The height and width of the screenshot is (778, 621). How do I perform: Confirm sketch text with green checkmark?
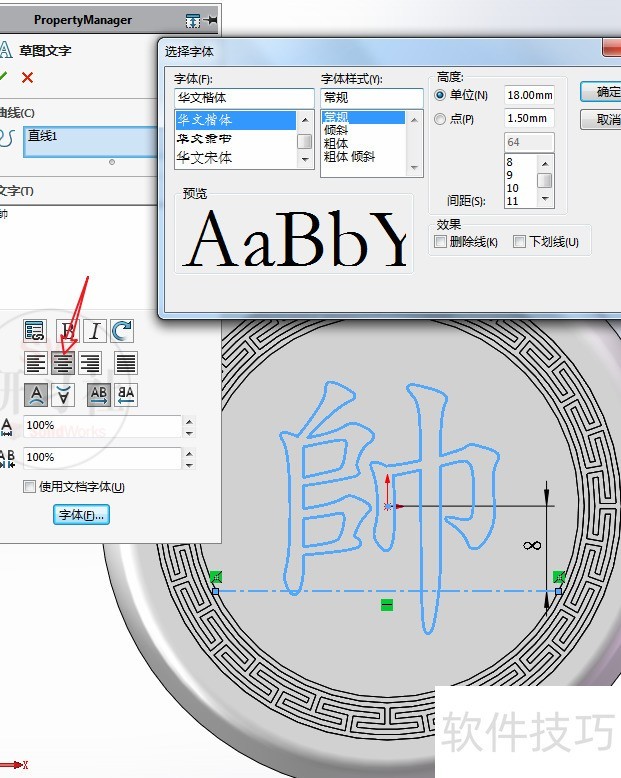(3, 77)
